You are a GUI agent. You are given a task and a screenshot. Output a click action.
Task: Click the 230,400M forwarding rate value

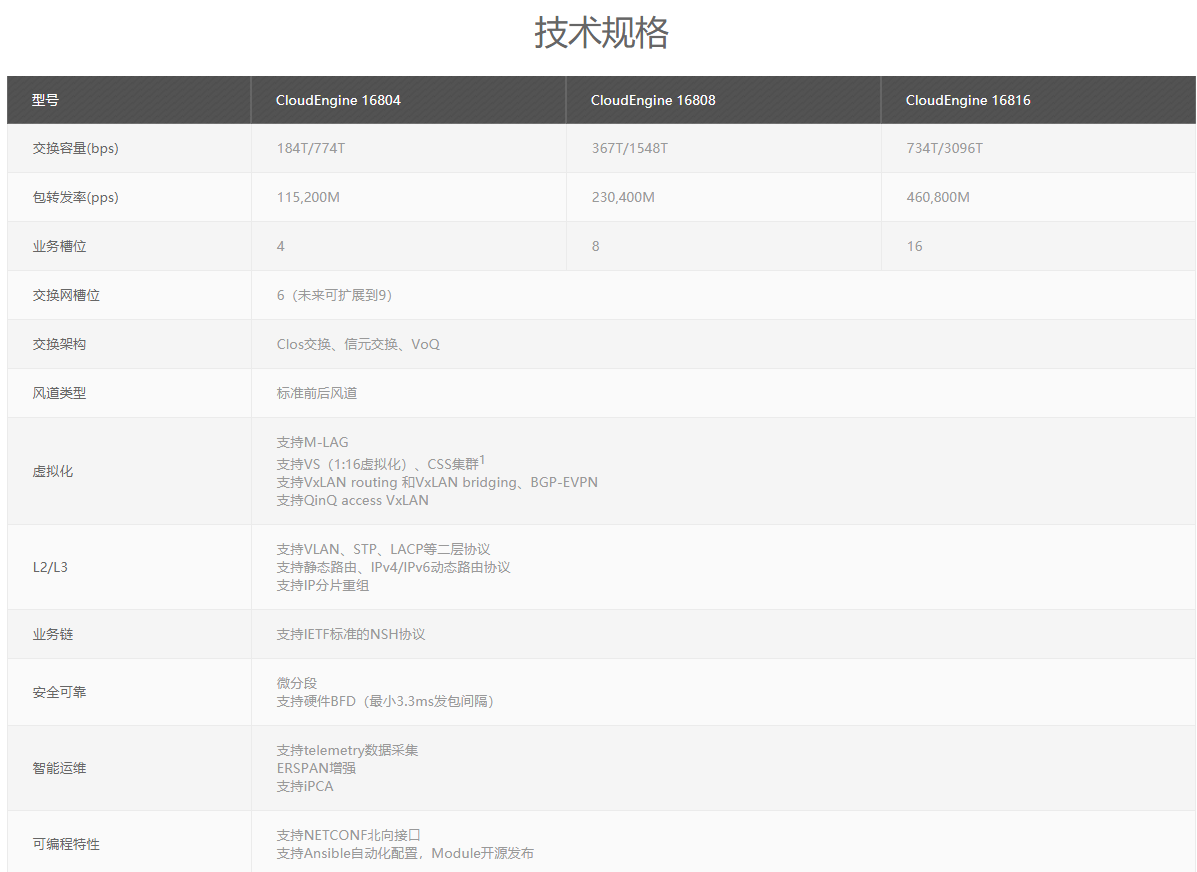tap(623, 197)
